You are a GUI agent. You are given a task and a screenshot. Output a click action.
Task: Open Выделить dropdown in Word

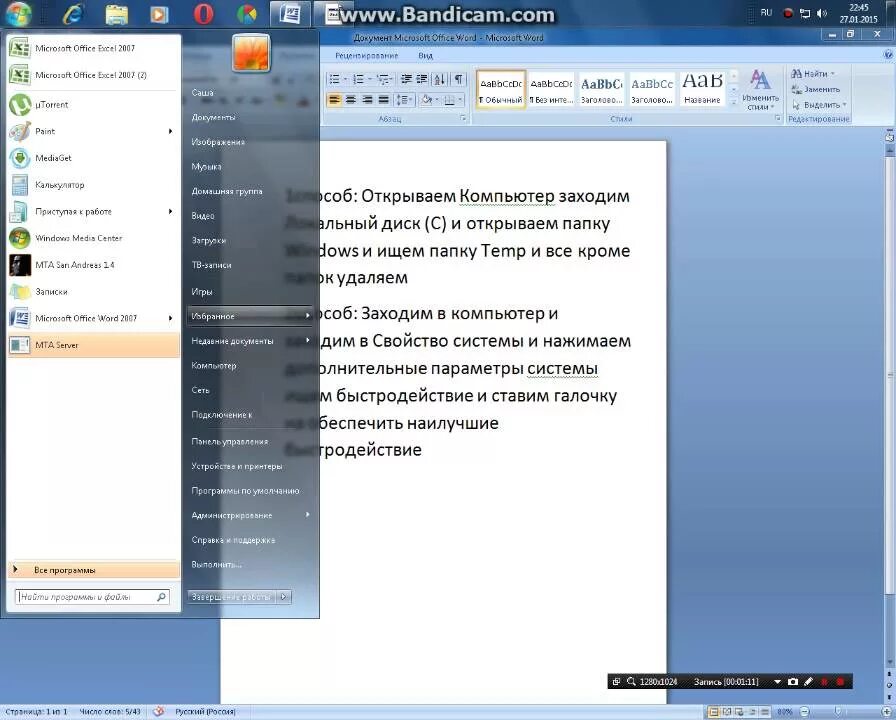coord(819,105)
